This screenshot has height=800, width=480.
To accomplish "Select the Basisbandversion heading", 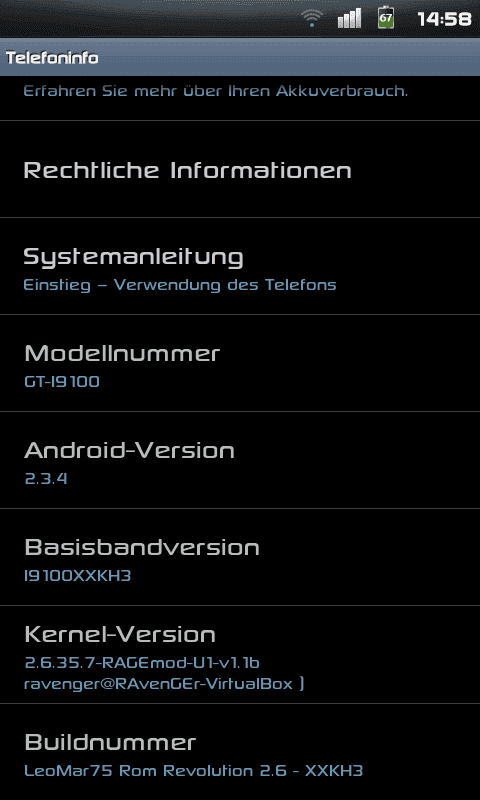I will click(142, 547).
